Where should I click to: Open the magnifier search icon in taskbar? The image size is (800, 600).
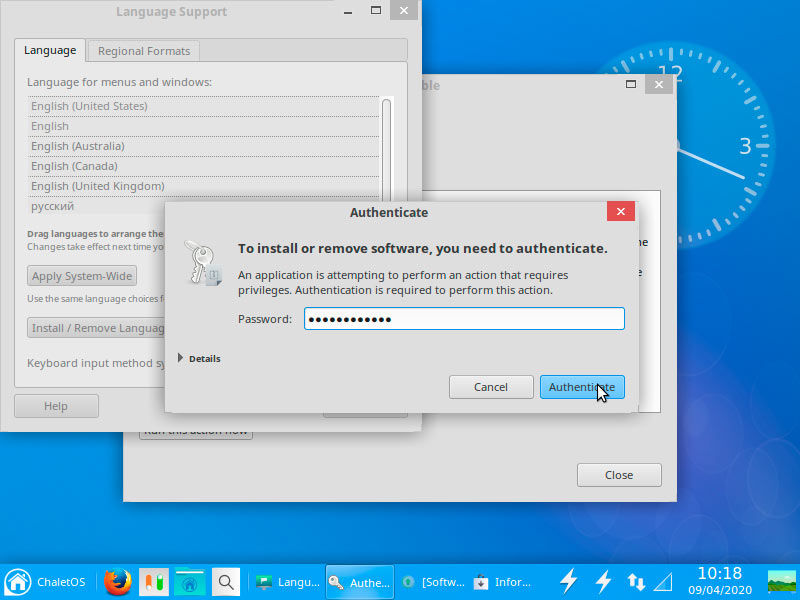226,582
